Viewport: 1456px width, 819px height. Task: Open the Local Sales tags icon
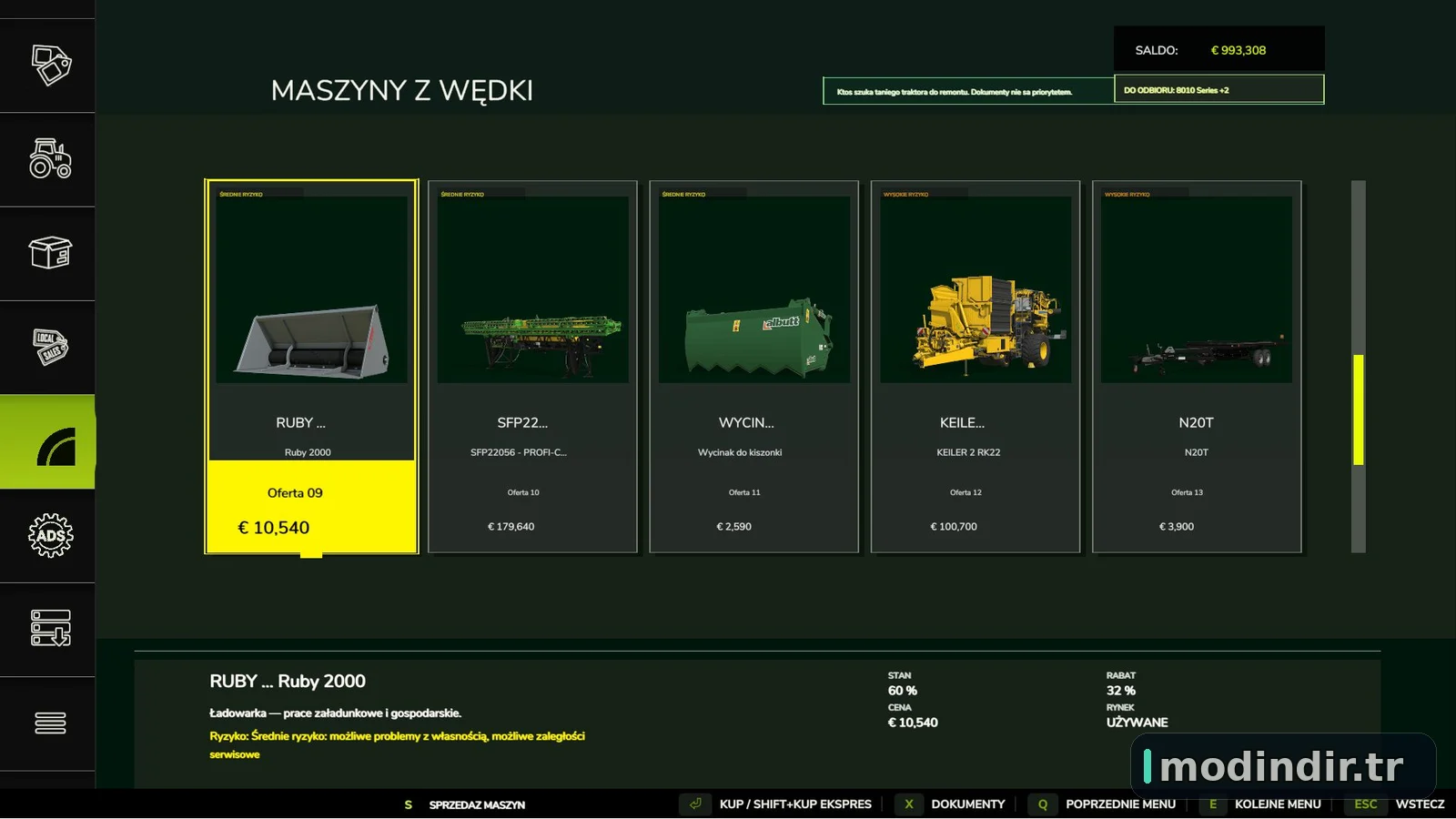[51, 347]
